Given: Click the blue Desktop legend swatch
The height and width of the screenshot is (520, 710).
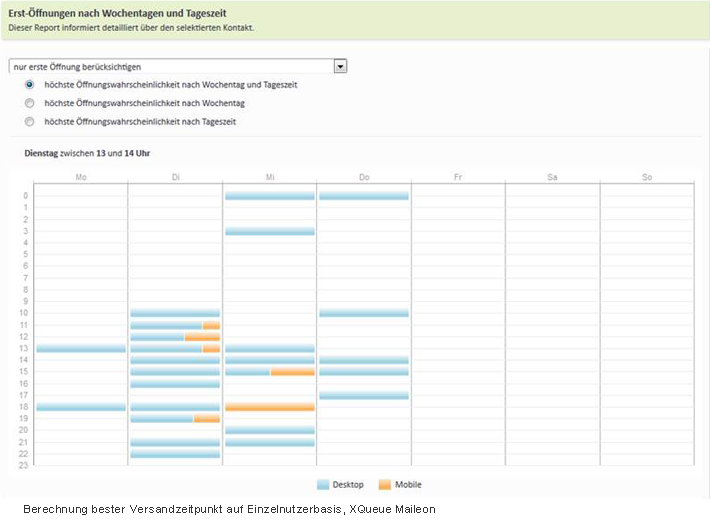Looking at the screenshot, I should 322,485.
